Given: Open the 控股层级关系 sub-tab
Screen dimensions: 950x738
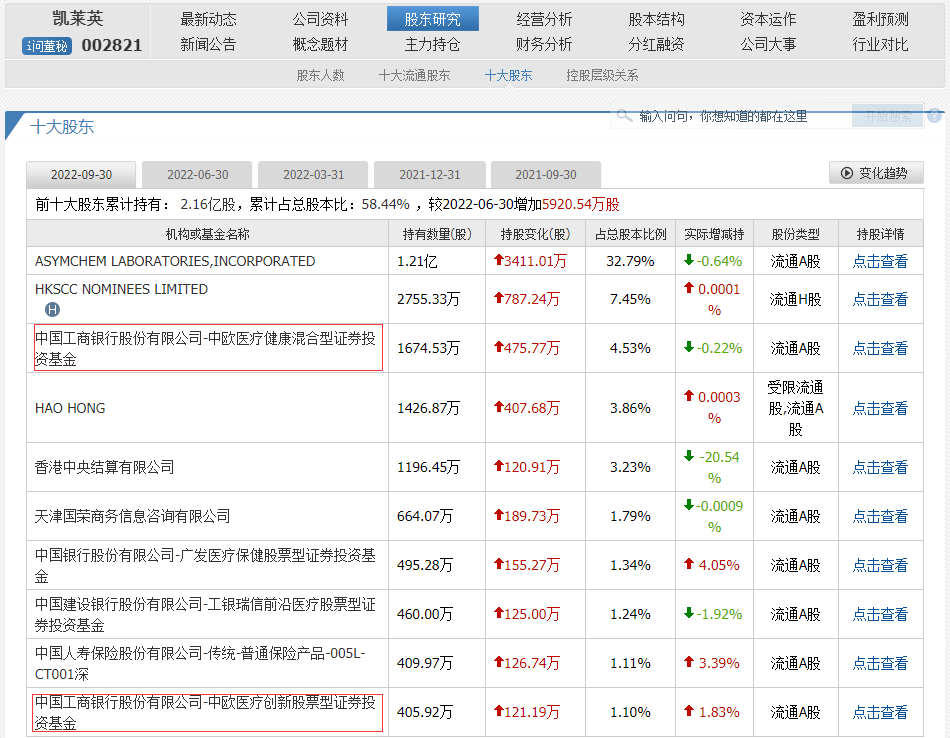Looking at the screenshot, I should (x=601, y=75).
